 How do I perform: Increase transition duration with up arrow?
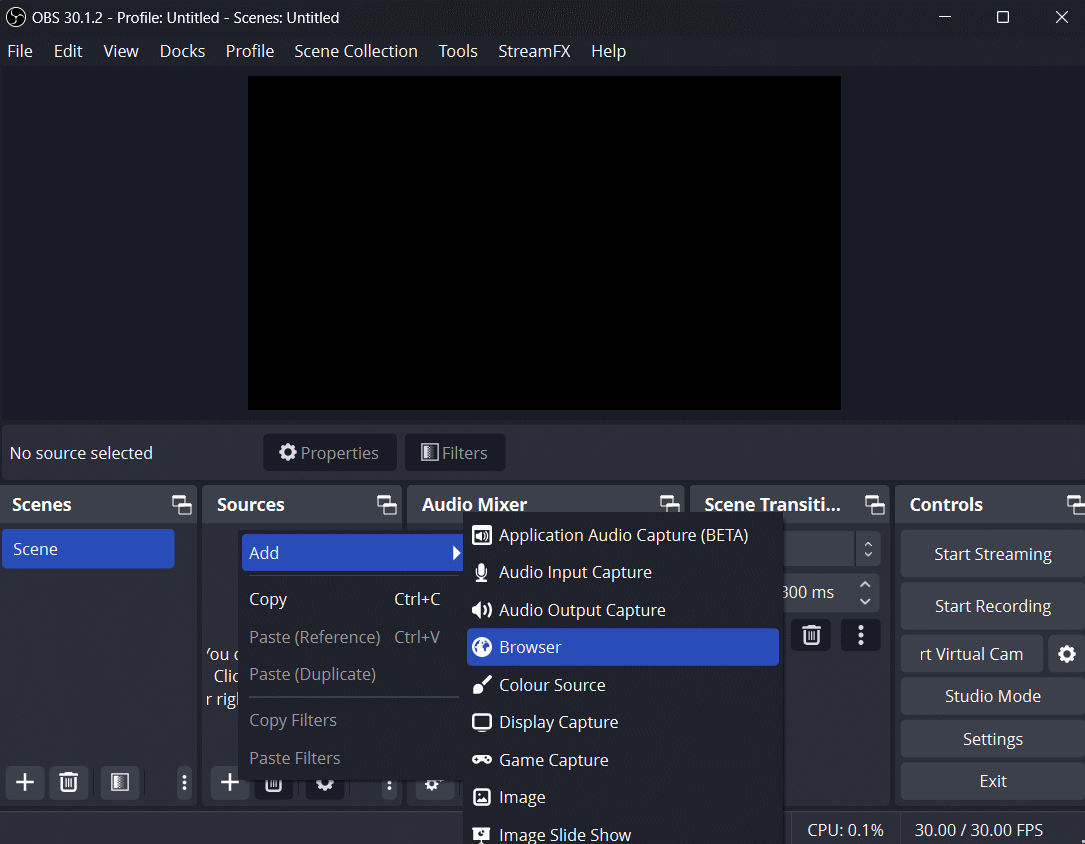pyautogui.click(x=865, y=585)
